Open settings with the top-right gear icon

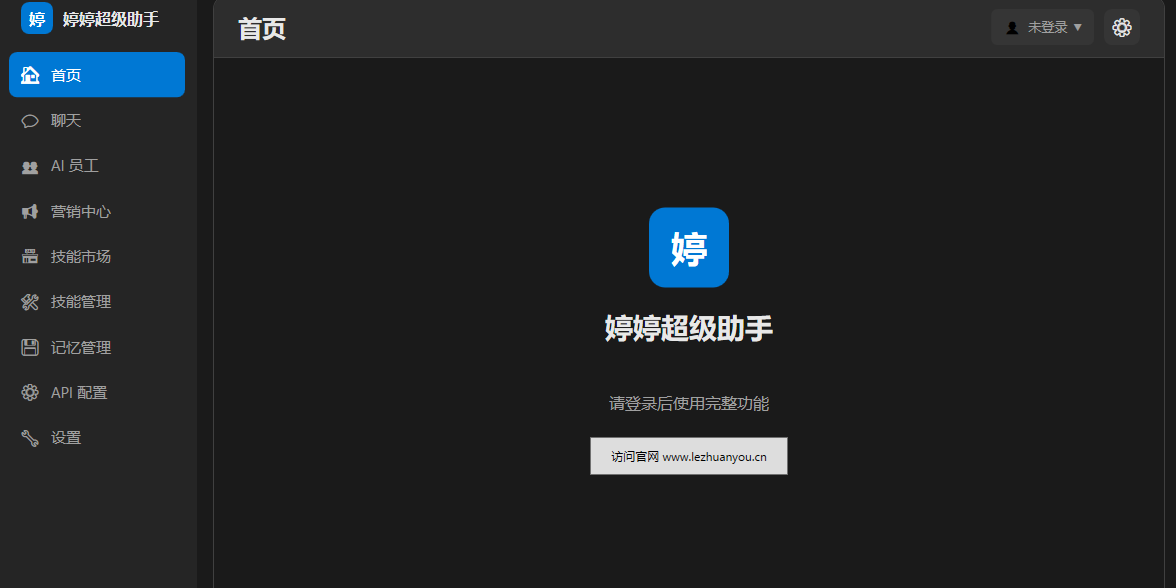pos(1121,28)
